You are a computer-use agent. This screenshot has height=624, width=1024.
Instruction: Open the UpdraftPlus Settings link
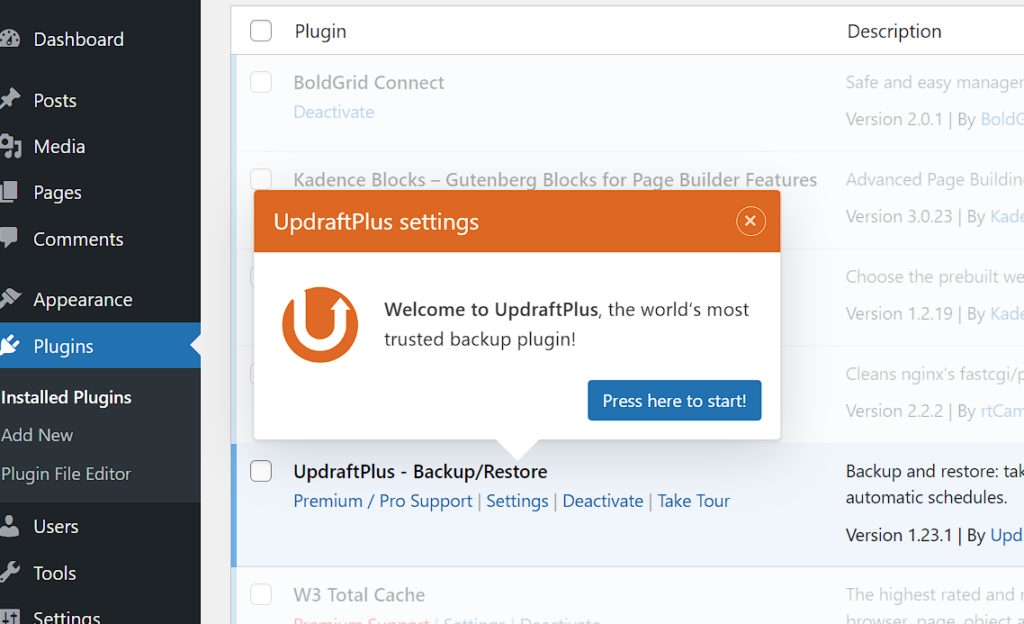517,501
